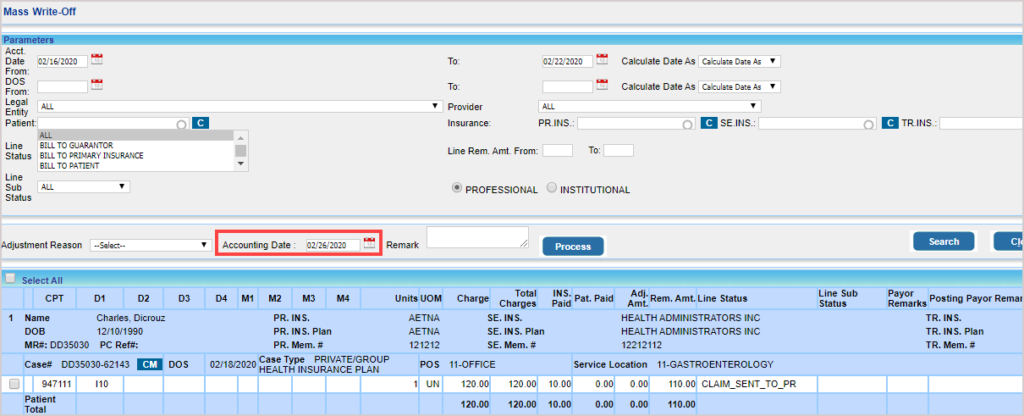Expand the Line Sub Status dropdown
Viewport: 1024px width, 416px height.
[84, 186]
